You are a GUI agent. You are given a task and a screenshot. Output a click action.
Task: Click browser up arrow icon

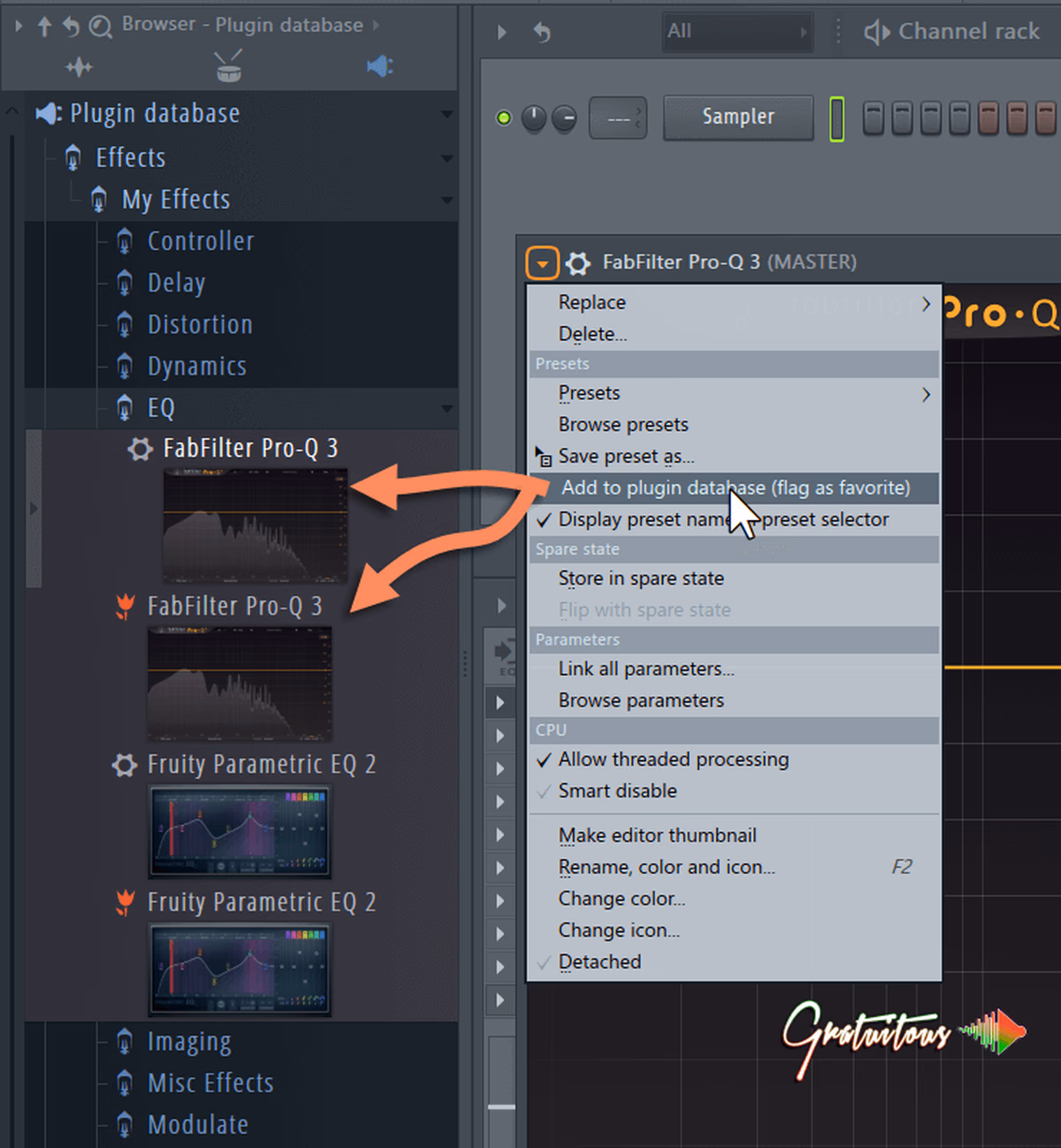coord(44,26)
